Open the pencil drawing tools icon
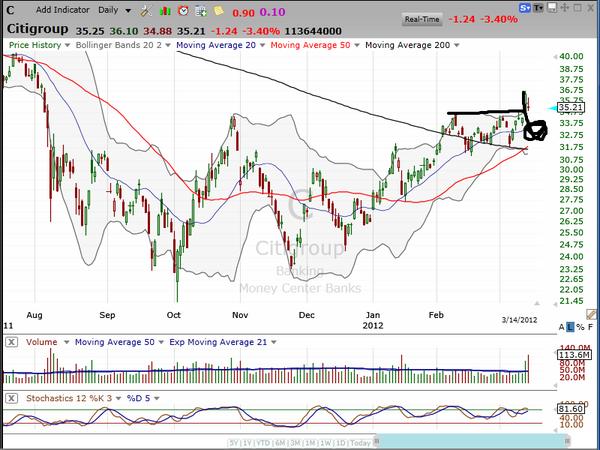Image resolution: width=600 pixels, height=450 pixels. 591,315
